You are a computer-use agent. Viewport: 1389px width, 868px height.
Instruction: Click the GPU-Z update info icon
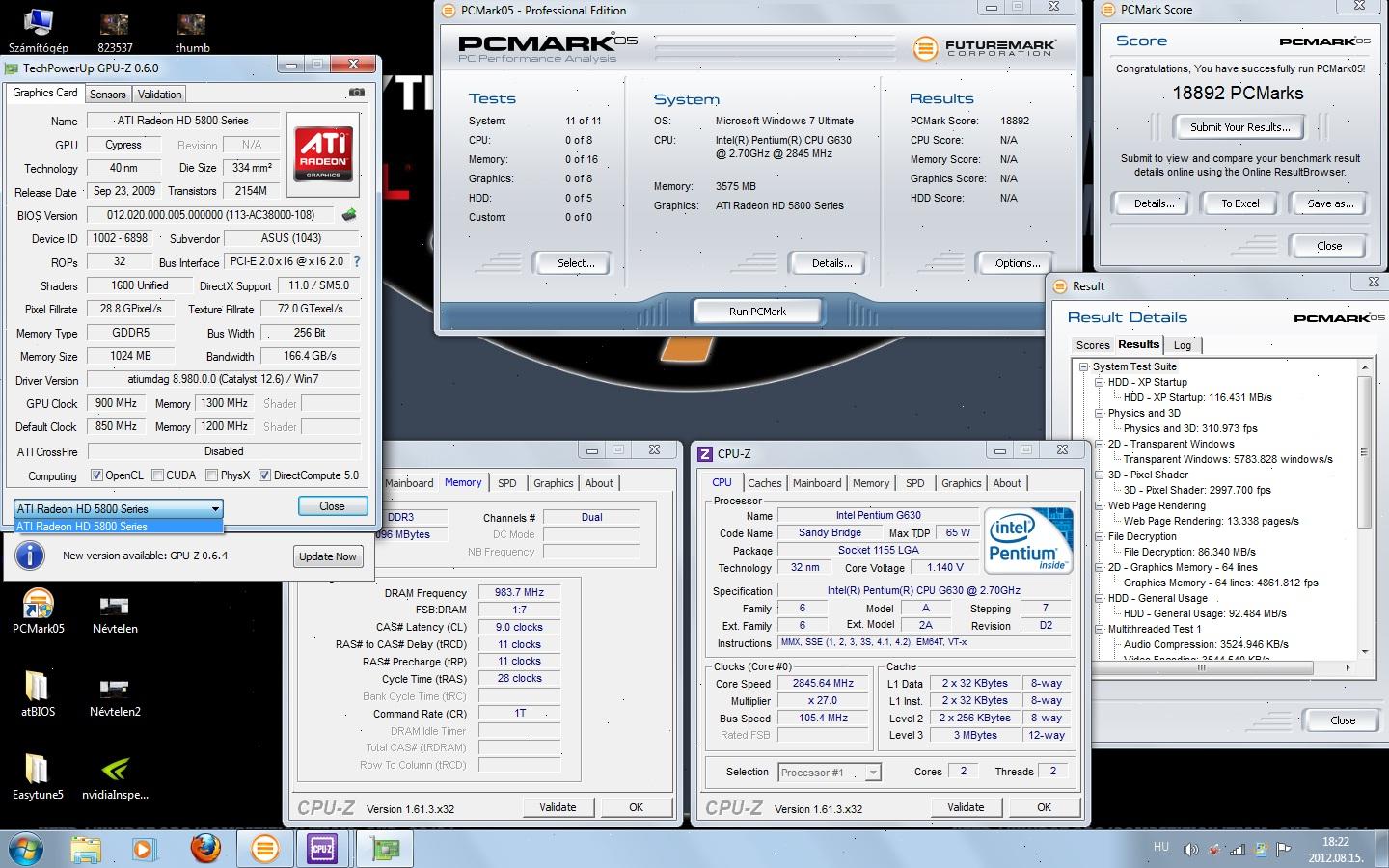(31, 556)
